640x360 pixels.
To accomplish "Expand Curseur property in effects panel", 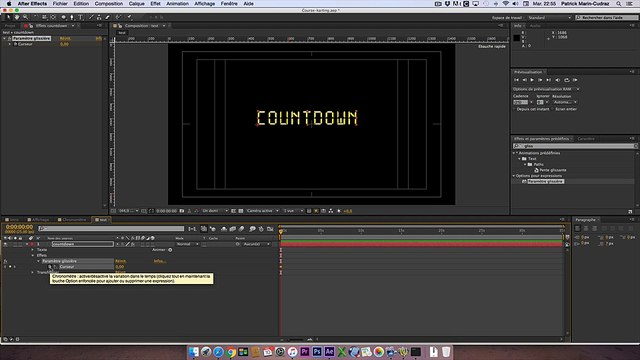I will coord(10,44).
